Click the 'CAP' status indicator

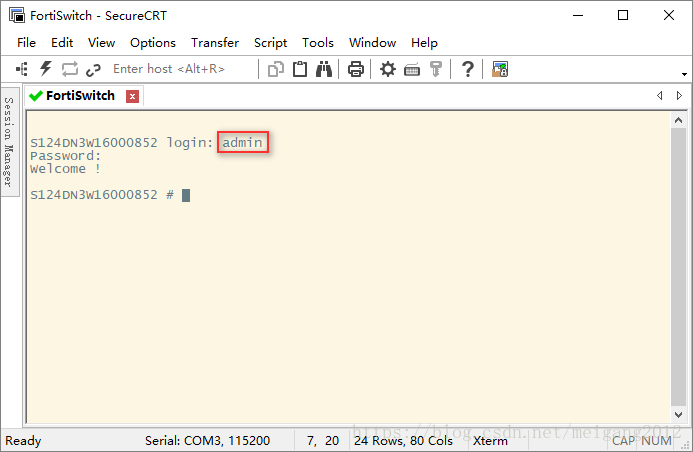pyautogui.click(x=623, y=441)
